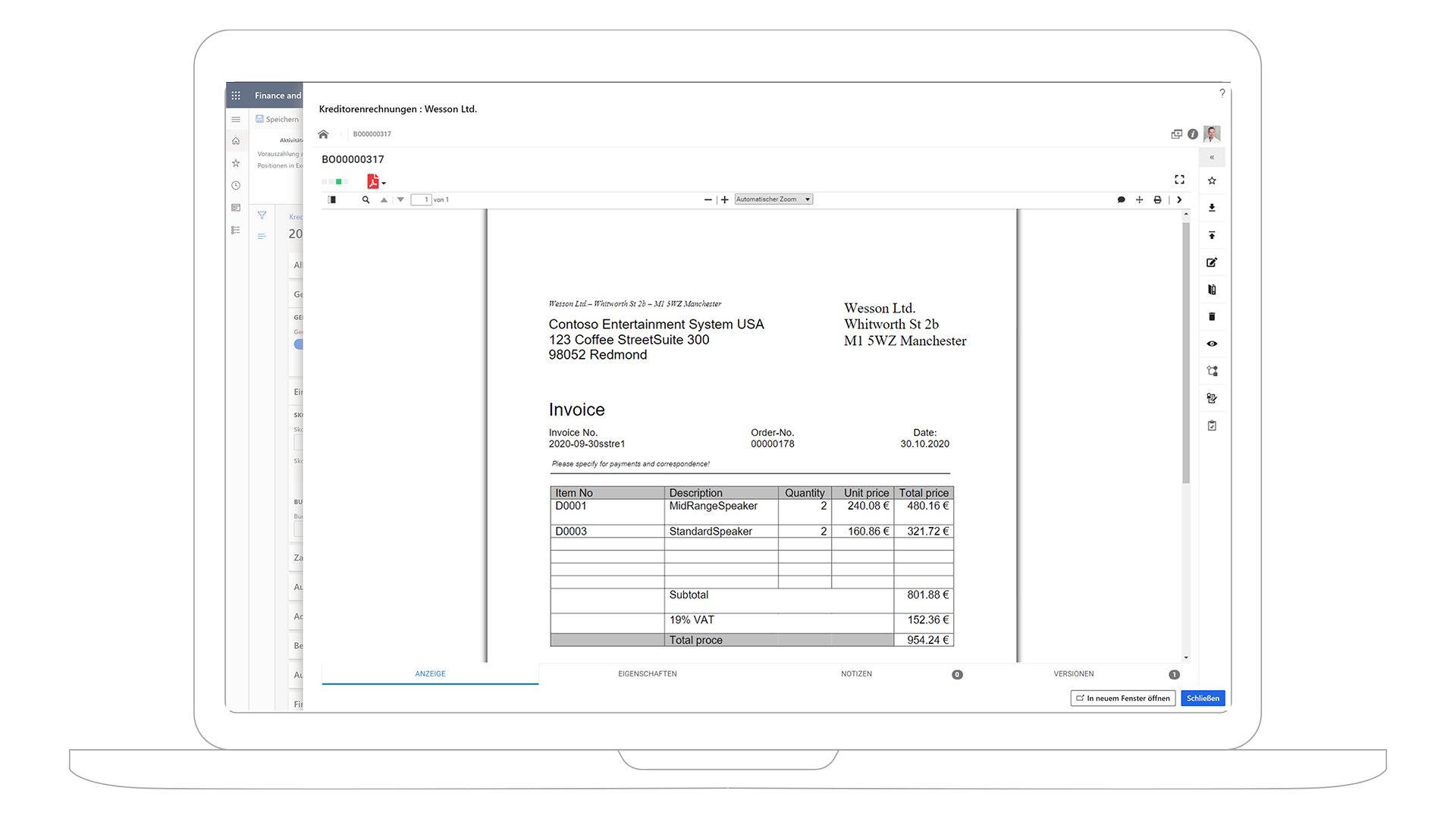Select the MidRangeSpeaker description cell
This screenshot has height=819, width=1456.
click(721, 511)
